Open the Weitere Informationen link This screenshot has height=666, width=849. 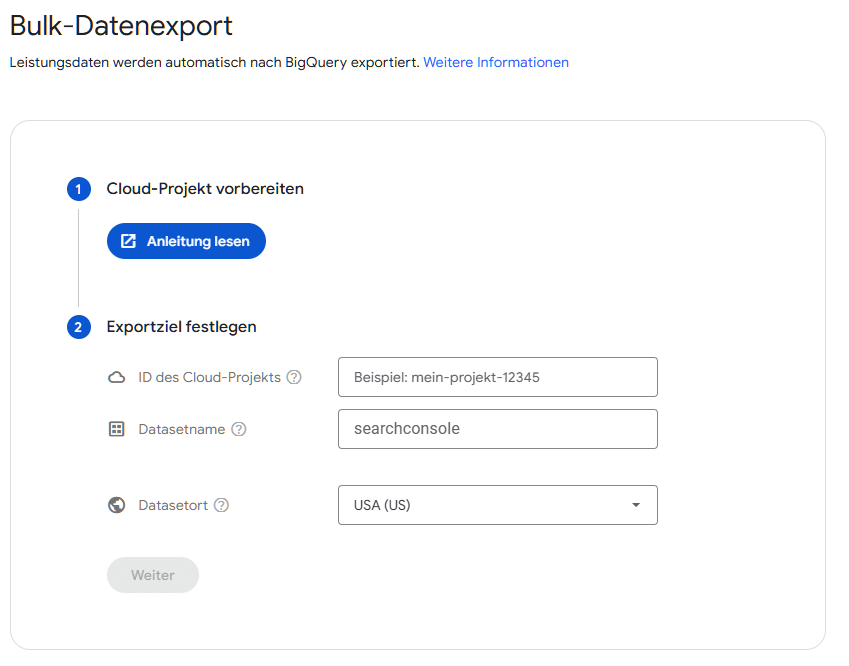[496, 62]
